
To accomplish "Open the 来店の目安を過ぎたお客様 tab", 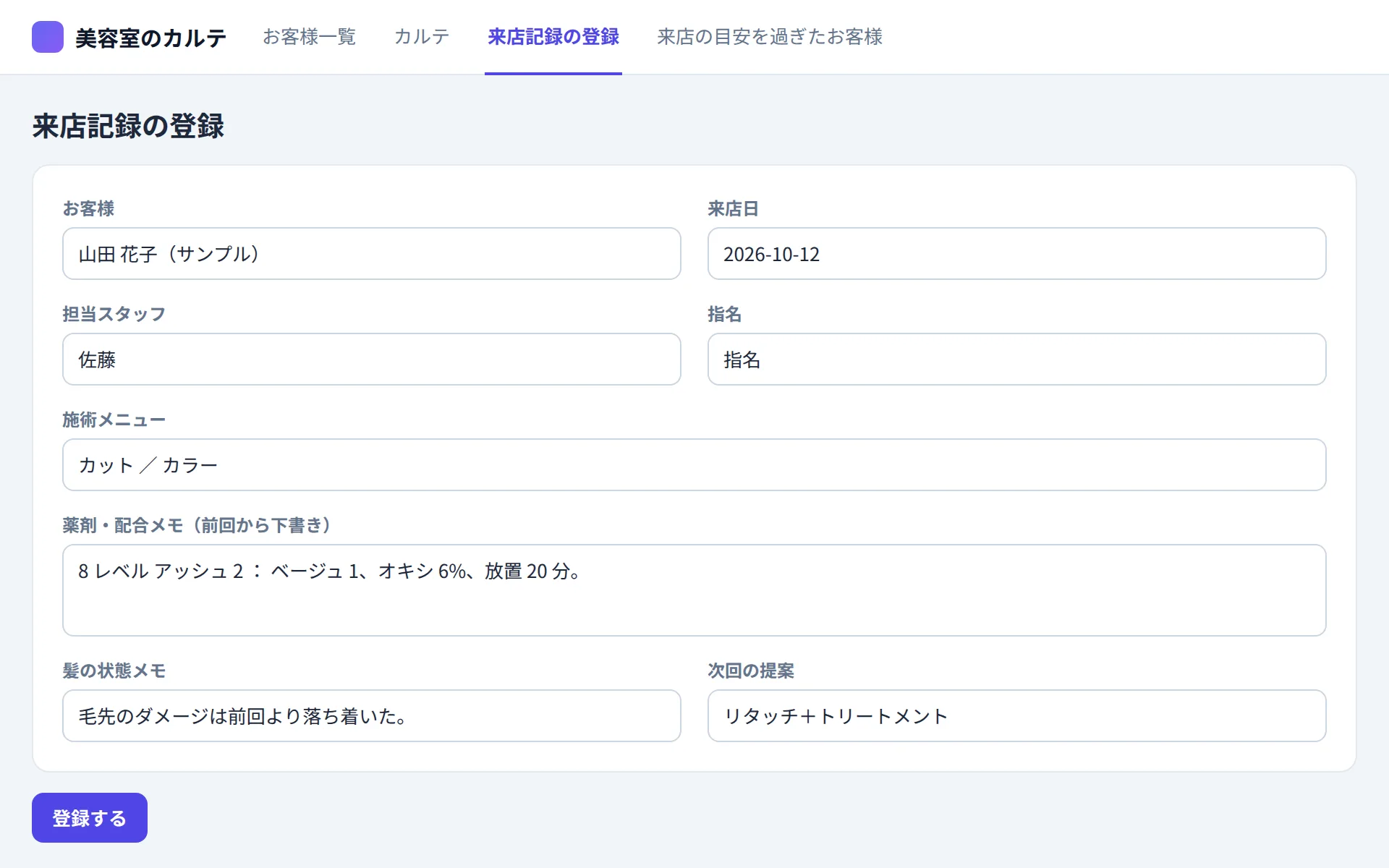I will click(x=770, y=37).
